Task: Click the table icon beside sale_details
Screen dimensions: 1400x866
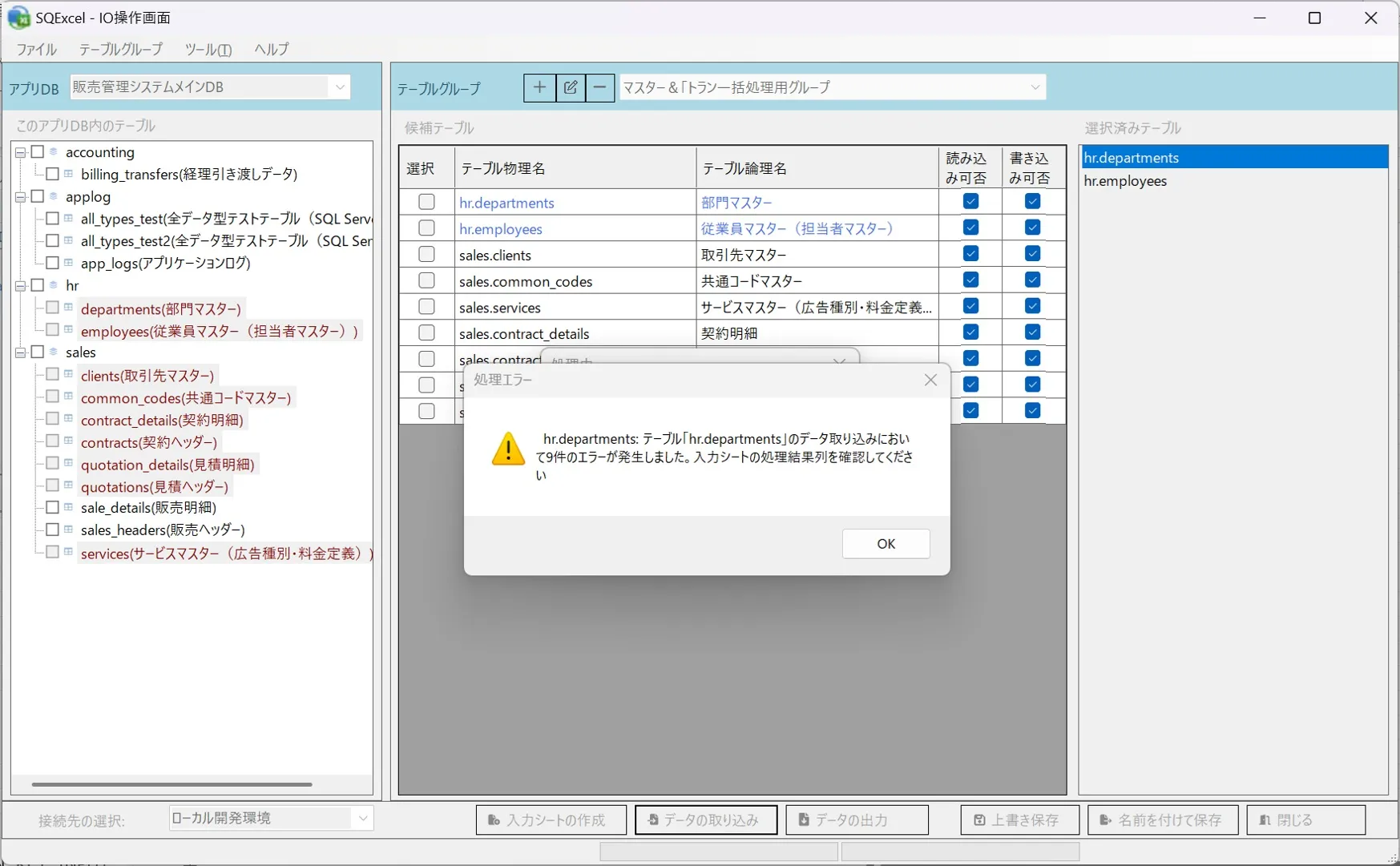Action: [69, 507]
